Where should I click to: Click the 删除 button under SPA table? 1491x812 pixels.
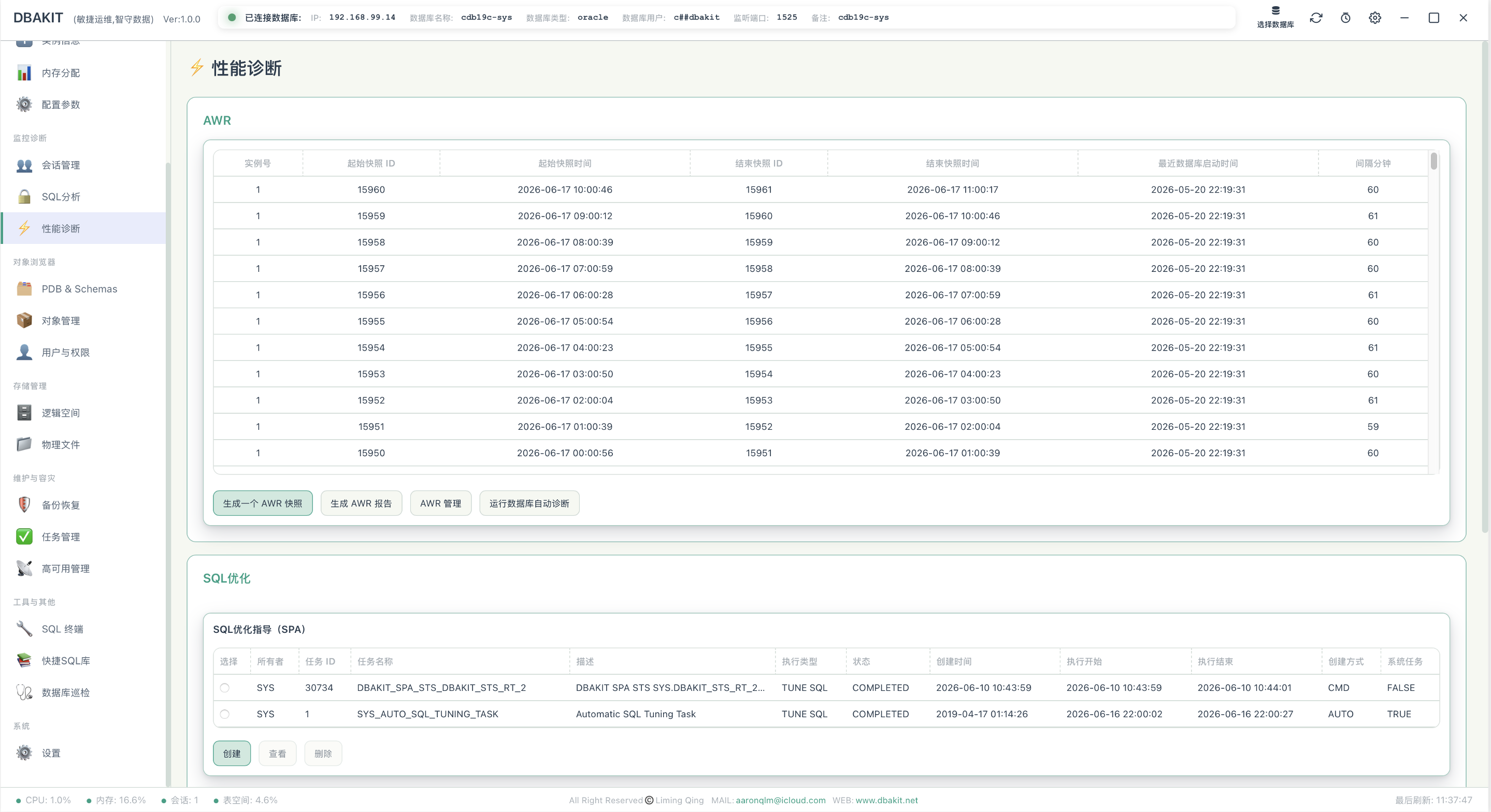[323, 753]
